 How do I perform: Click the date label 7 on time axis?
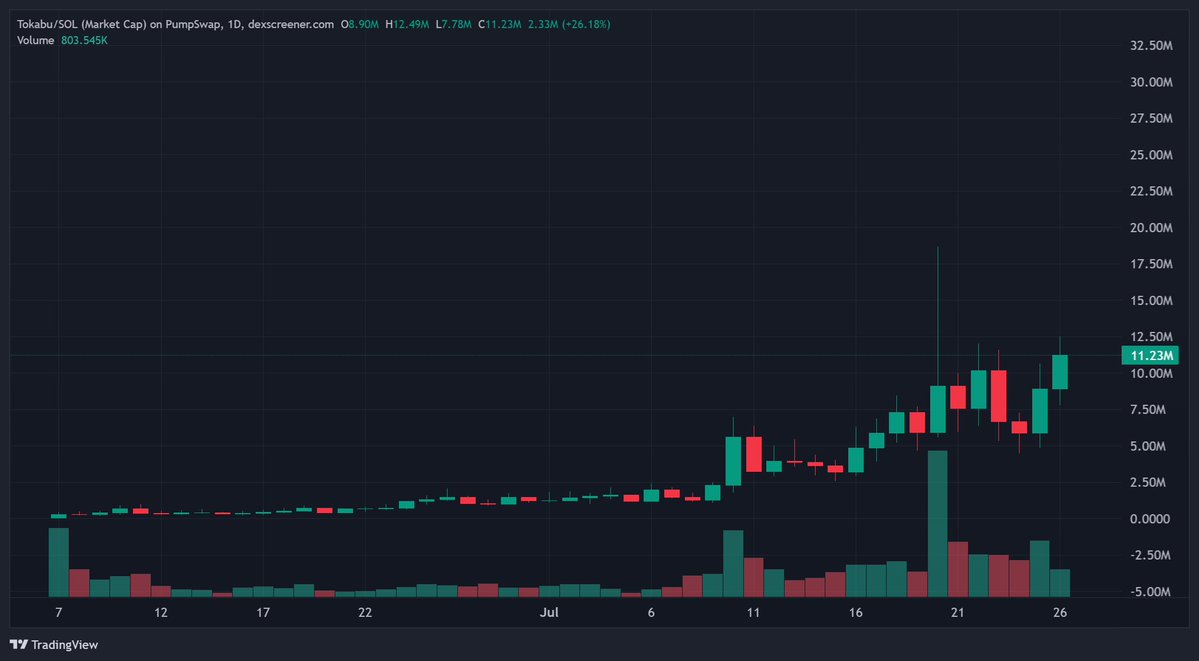59,613
